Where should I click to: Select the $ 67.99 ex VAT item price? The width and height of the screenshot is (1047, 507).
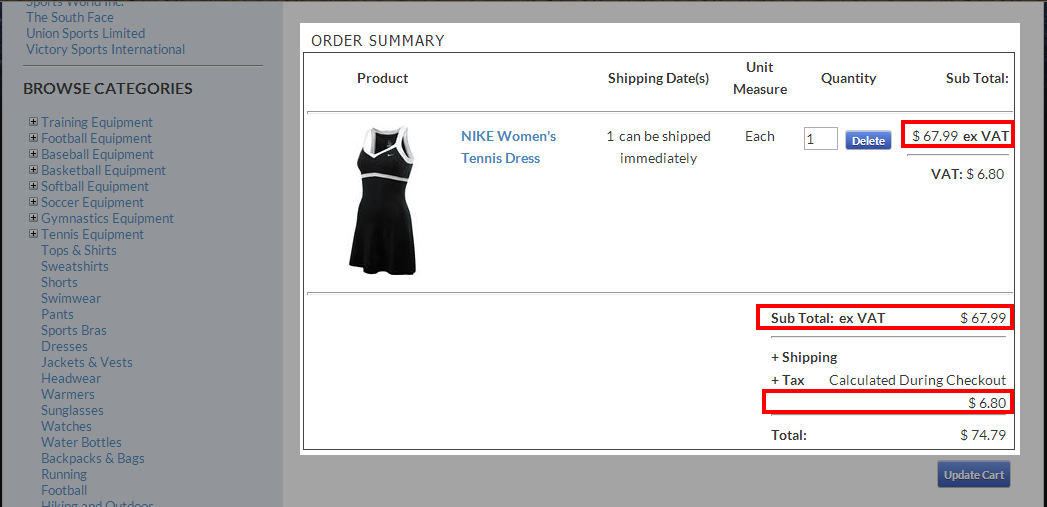coord(958,136)
